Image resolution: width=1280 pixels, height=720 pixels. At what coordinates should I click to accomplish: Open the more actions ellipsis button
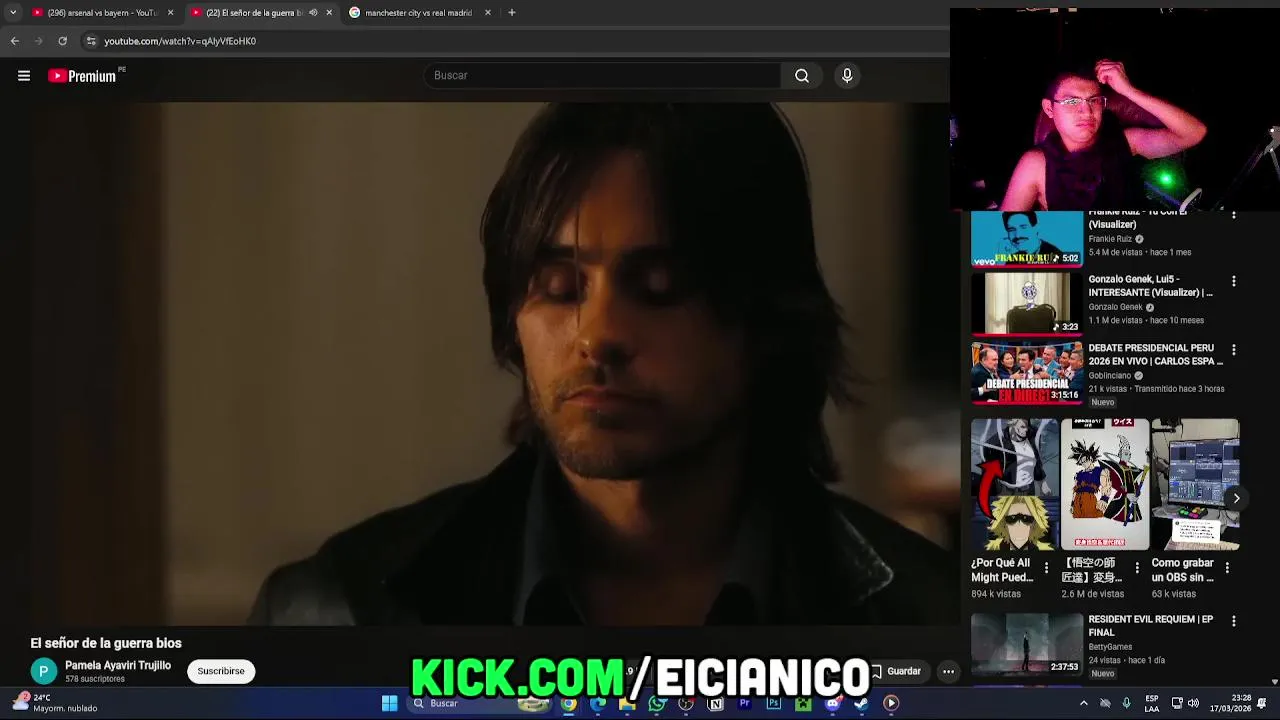(948, 671)
